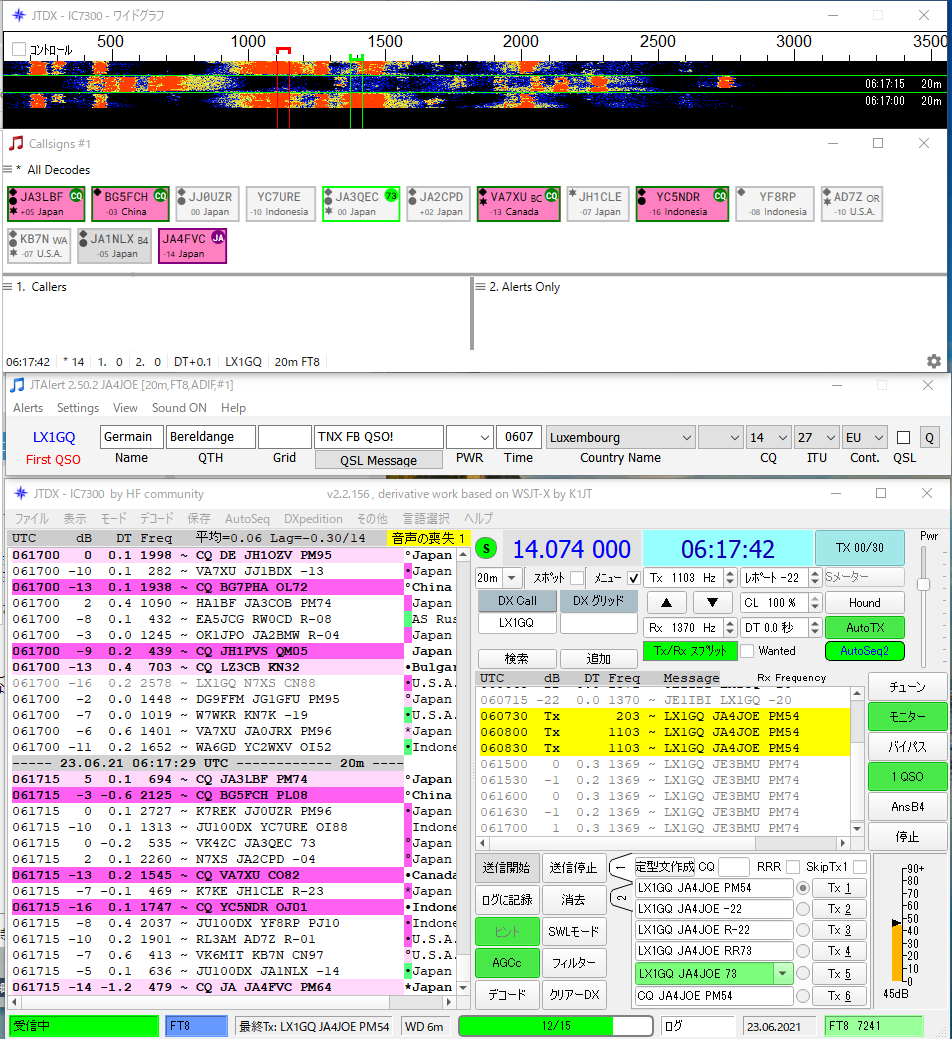
Task: Select radio button for LX1GQ JA4JOE RR73
Action: pyautogui.click(x=803, y=951)
